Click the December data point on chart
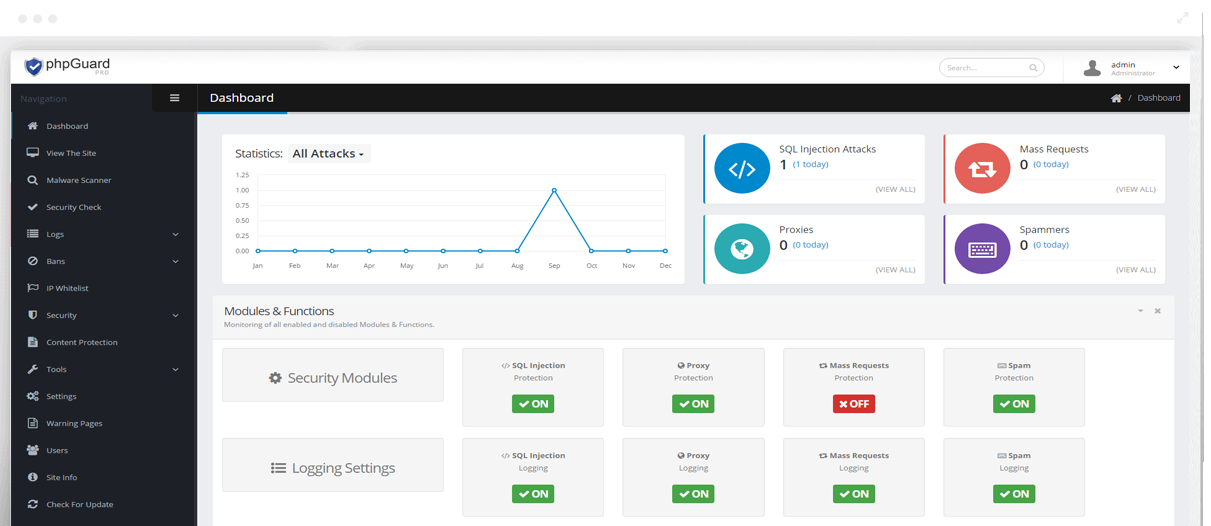 click(x=666, y=251)
